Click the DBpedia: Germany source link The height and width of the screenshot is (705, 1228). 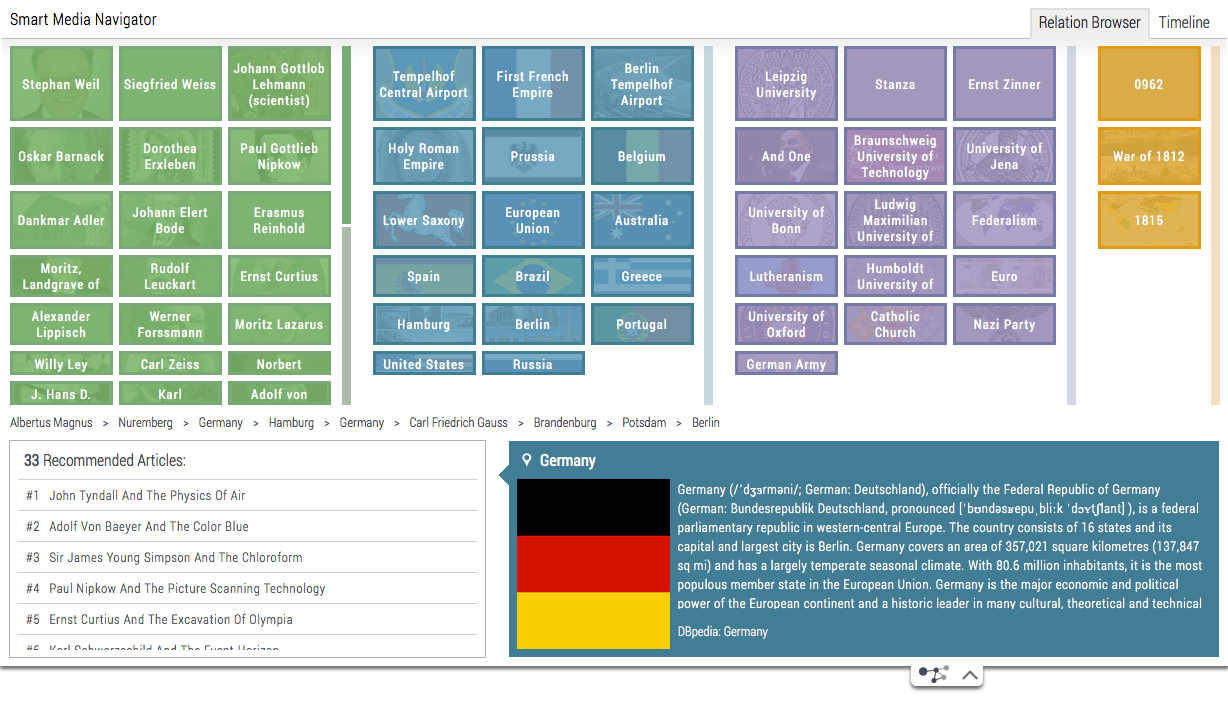click(722, 632)
